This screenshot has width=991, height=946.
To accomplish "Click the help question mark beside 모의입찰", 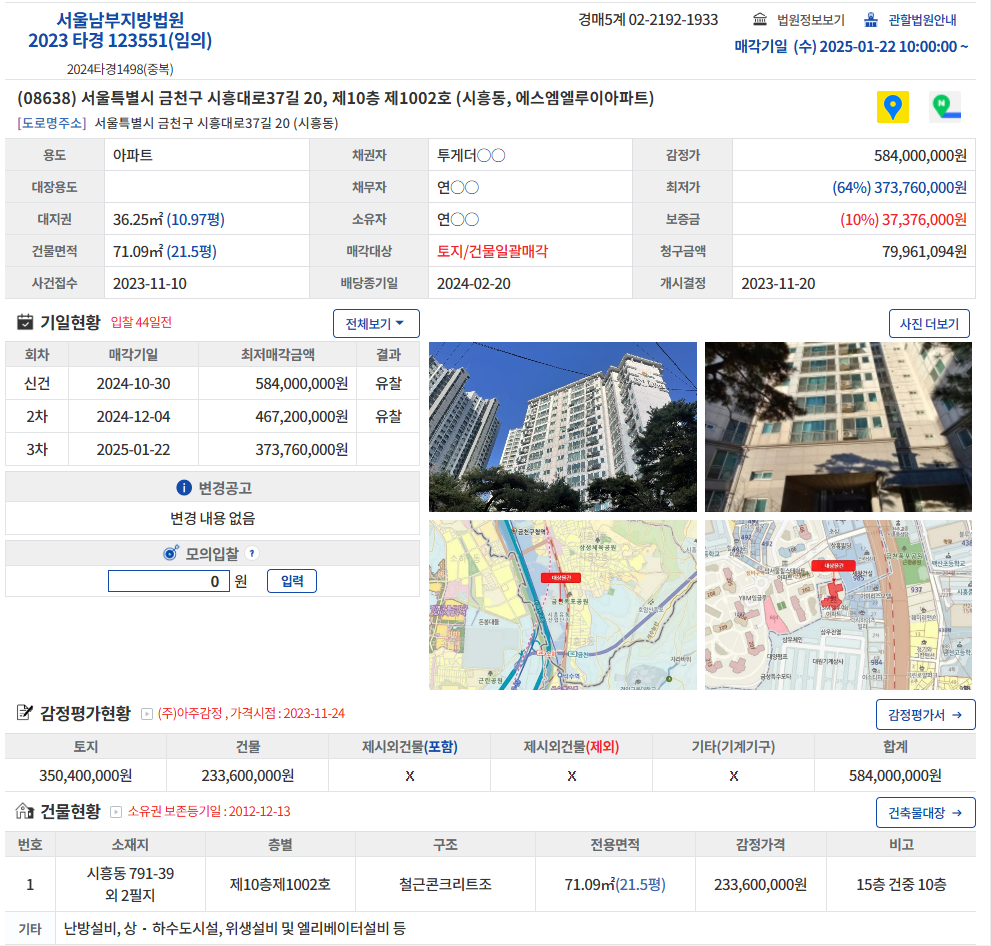I will [252, 553].
